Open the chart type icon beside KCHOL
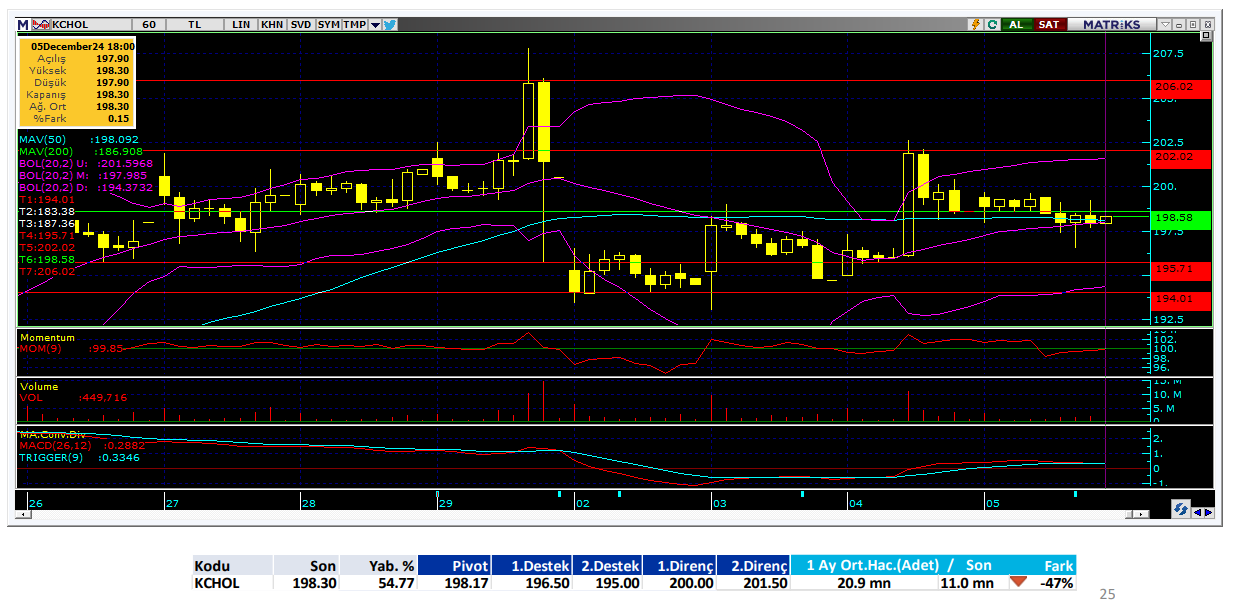1243x610 pixels. [x=39, y=24]
